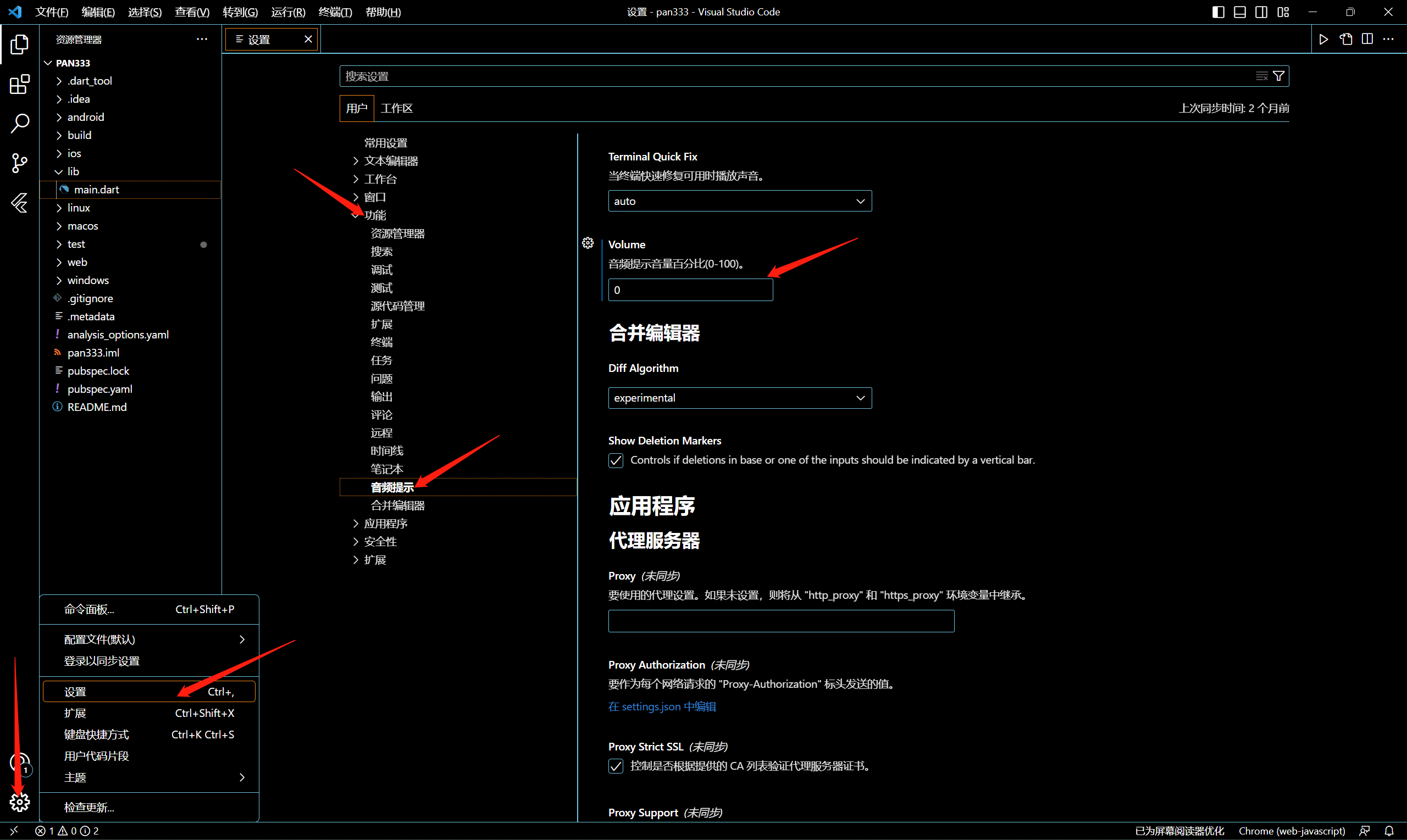Click the settings filter funnel icon

click(1278, 76)
